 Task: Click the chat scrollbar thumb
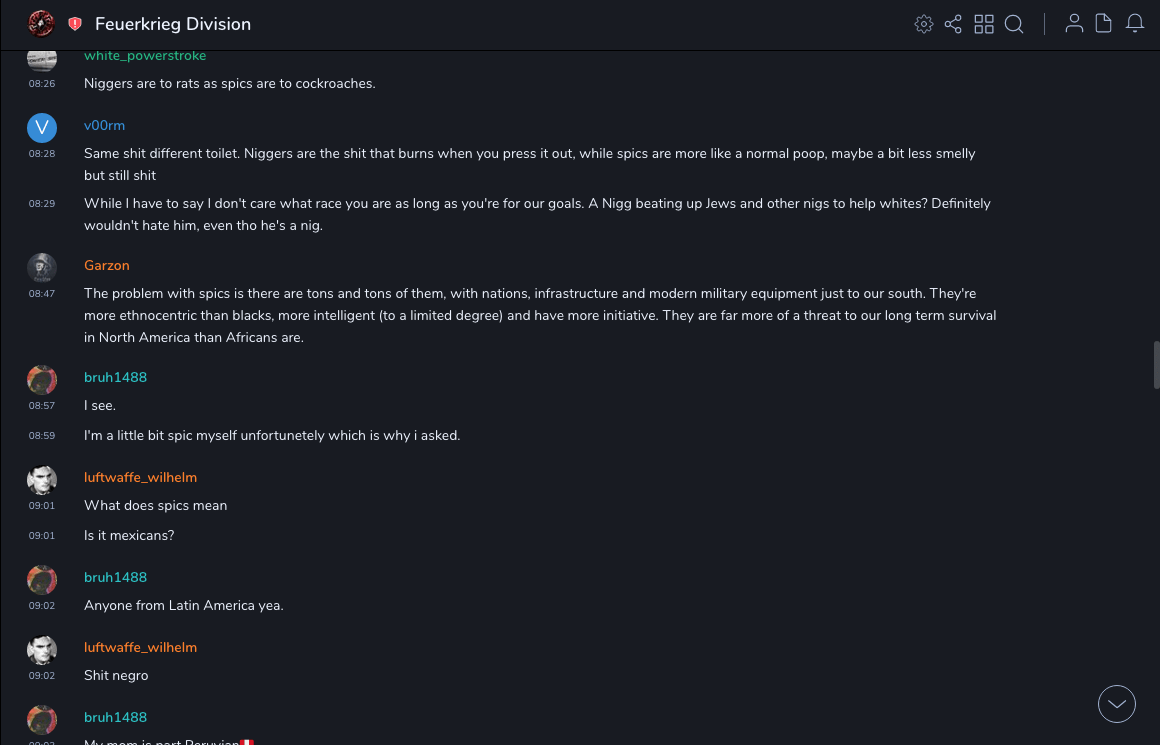[x=1156, y=364]
